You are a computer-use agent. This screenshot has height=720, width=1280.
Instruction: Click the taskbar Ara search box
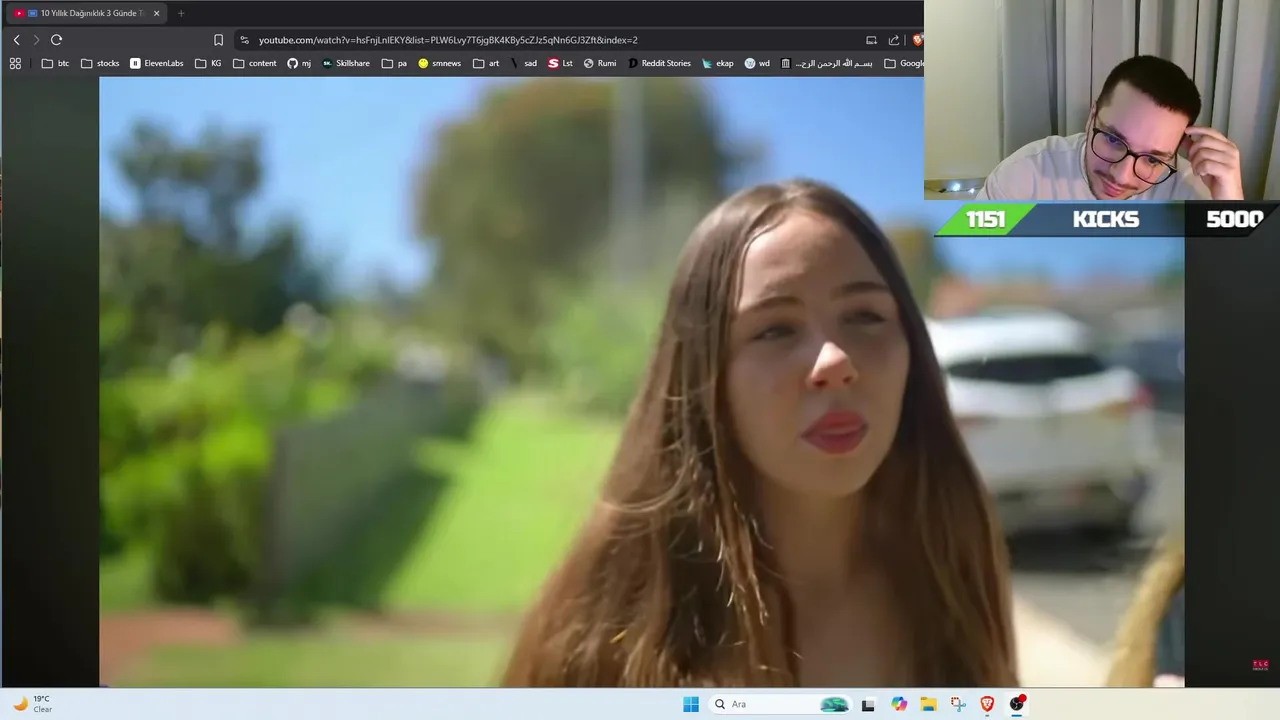(x=780, y=704)
